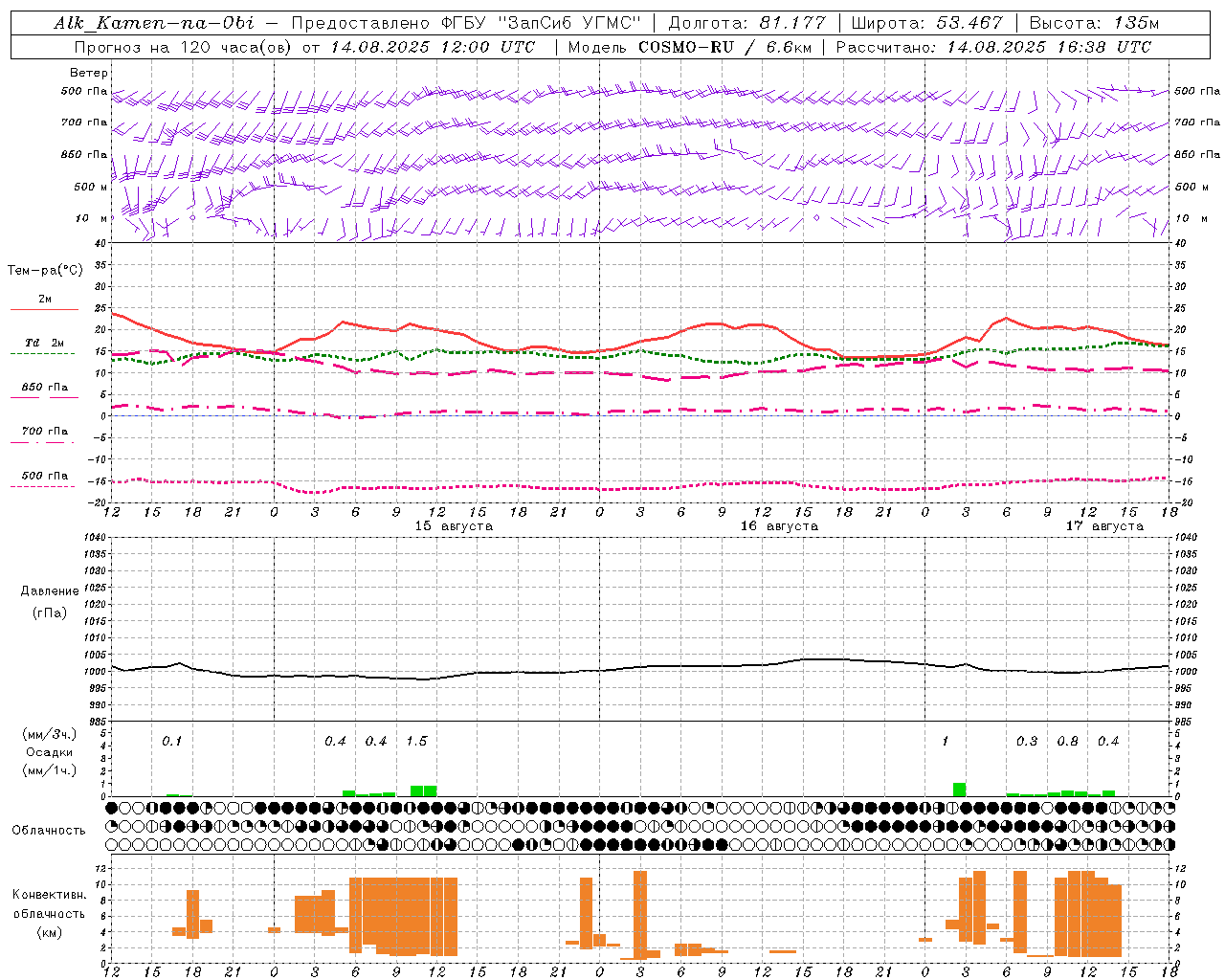Click the 0.1 precipitation amount

point(171,741)
